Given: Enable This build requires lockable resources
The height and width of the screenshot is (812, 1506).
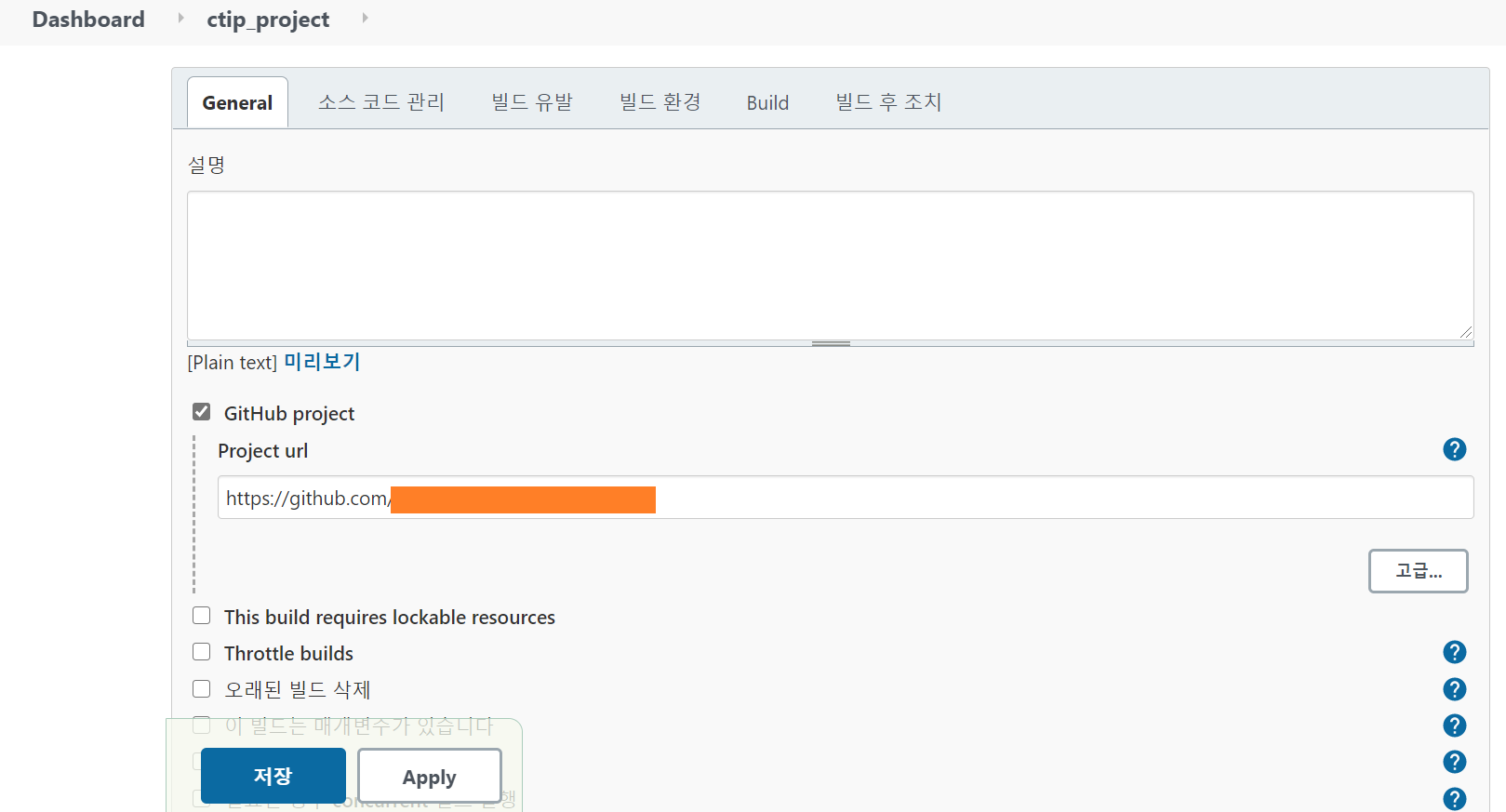Looking at the screenshot, I should (201, 616).
